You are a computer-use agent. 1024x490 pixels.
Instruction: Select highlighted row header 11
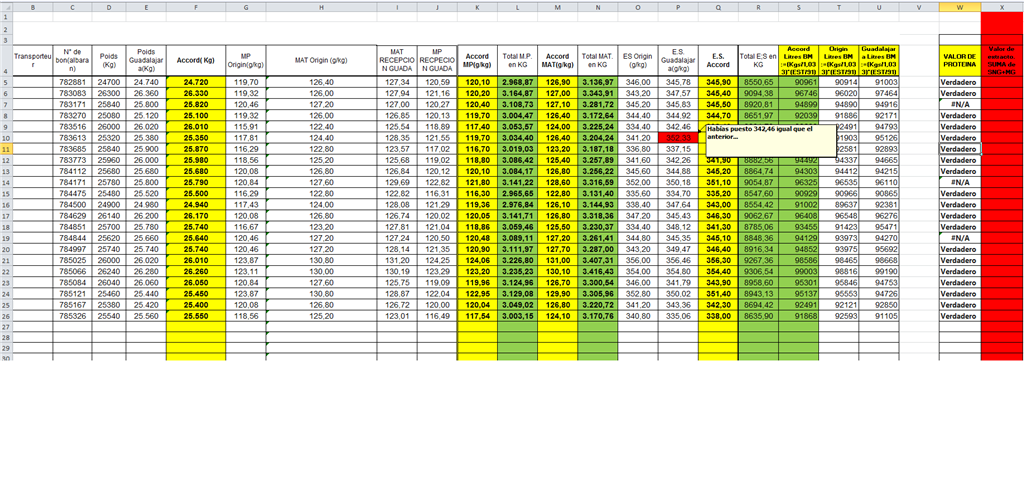click(x=5, y=149)
